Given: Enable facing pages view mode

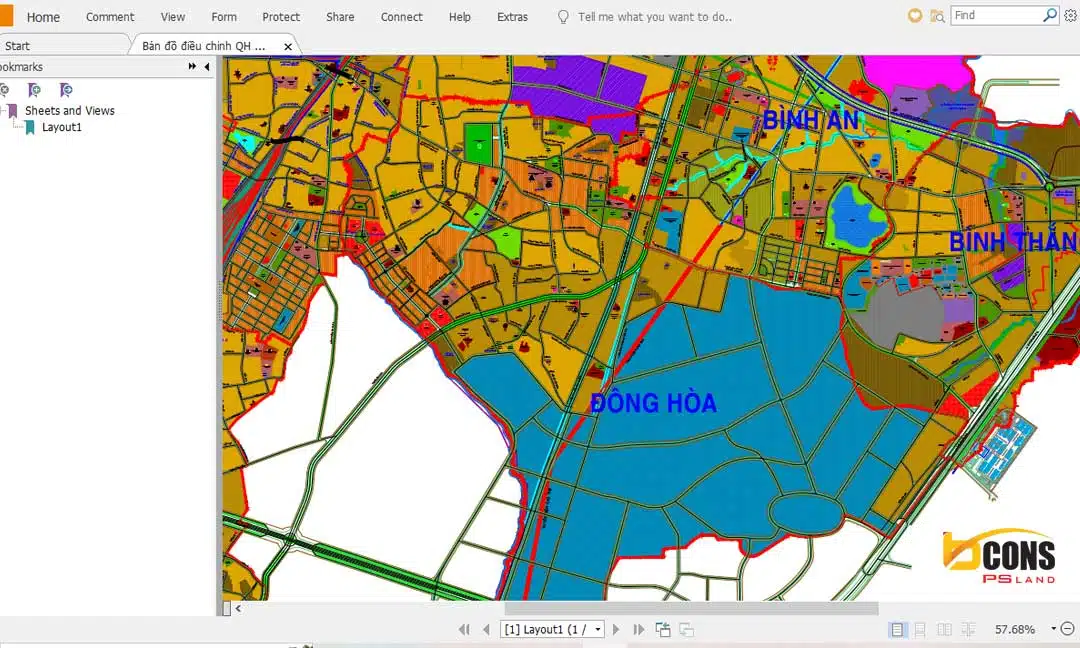Looking at the screenshot, I should tap(944, 629).
